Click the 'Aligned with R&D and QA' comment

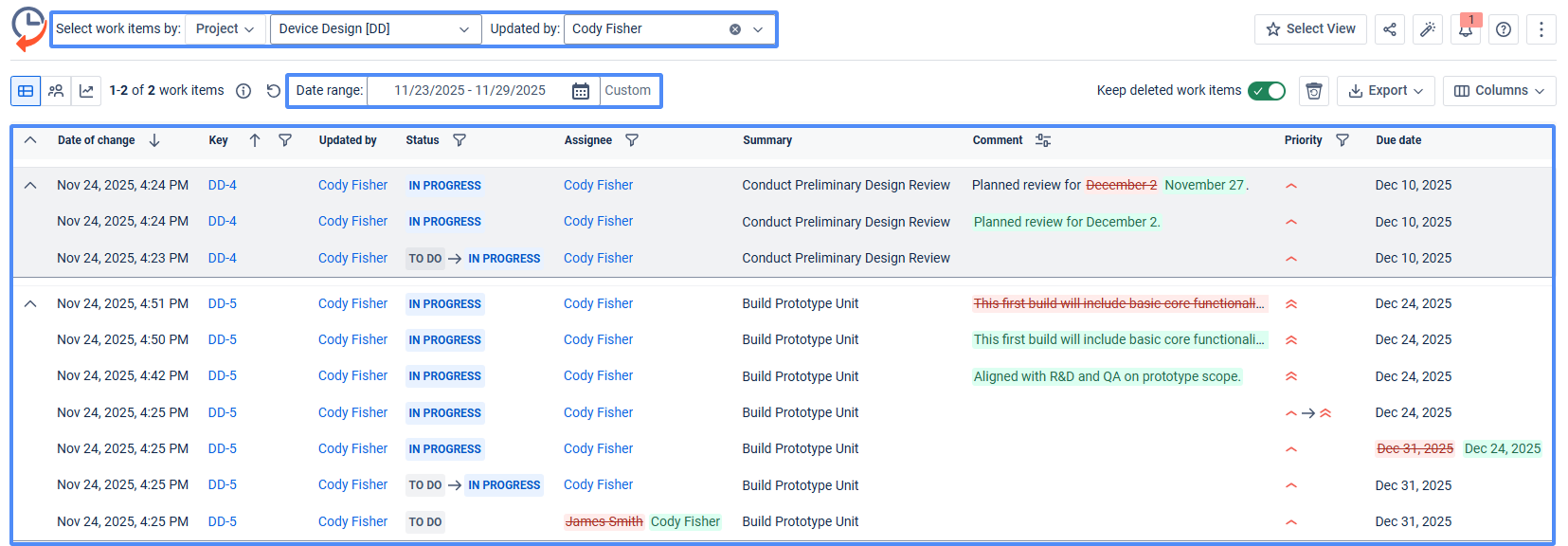[1107, 376]
